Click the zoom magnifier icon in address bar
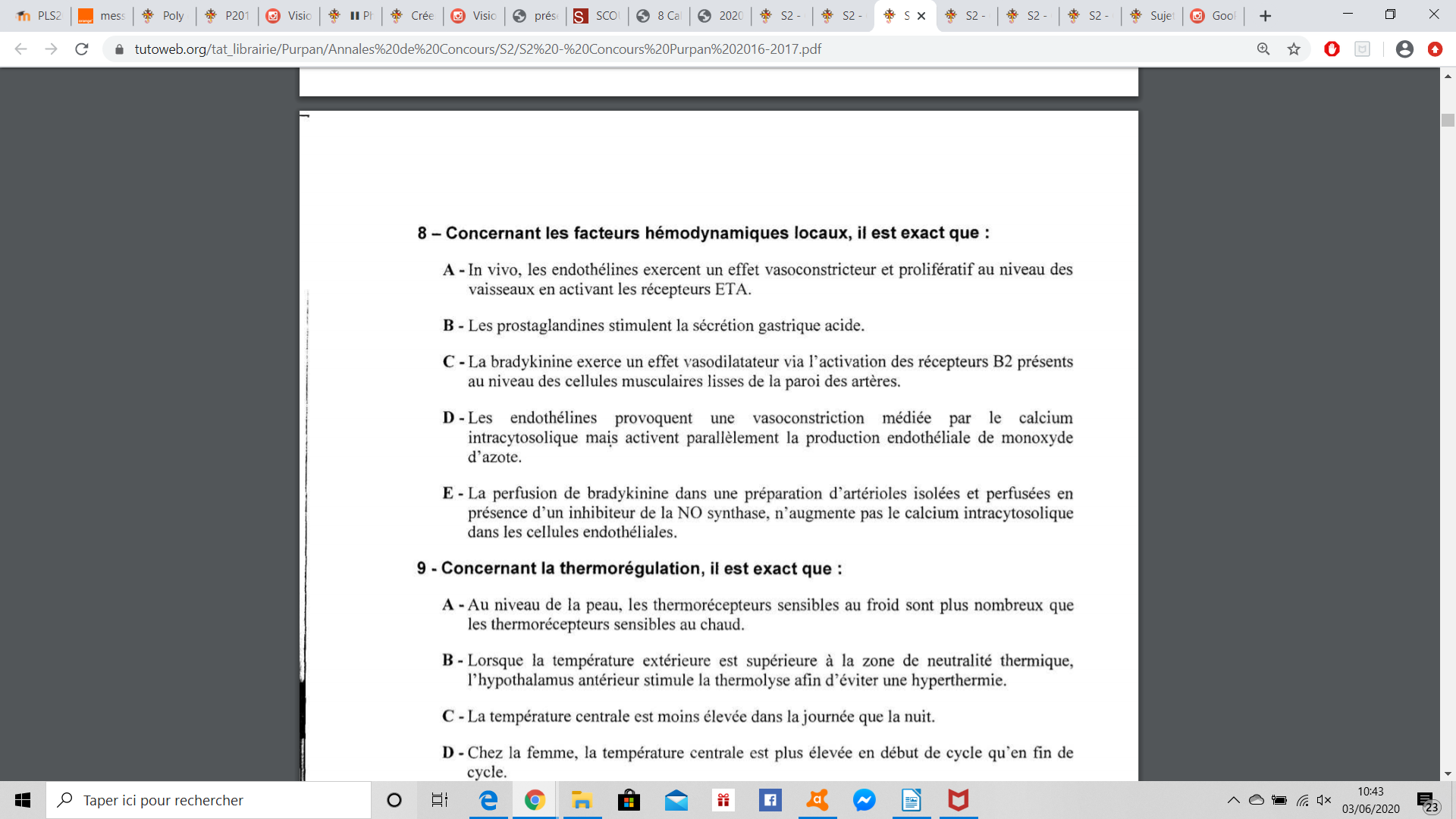Screen dimensions: 1456x819 tap(1263, 49)
